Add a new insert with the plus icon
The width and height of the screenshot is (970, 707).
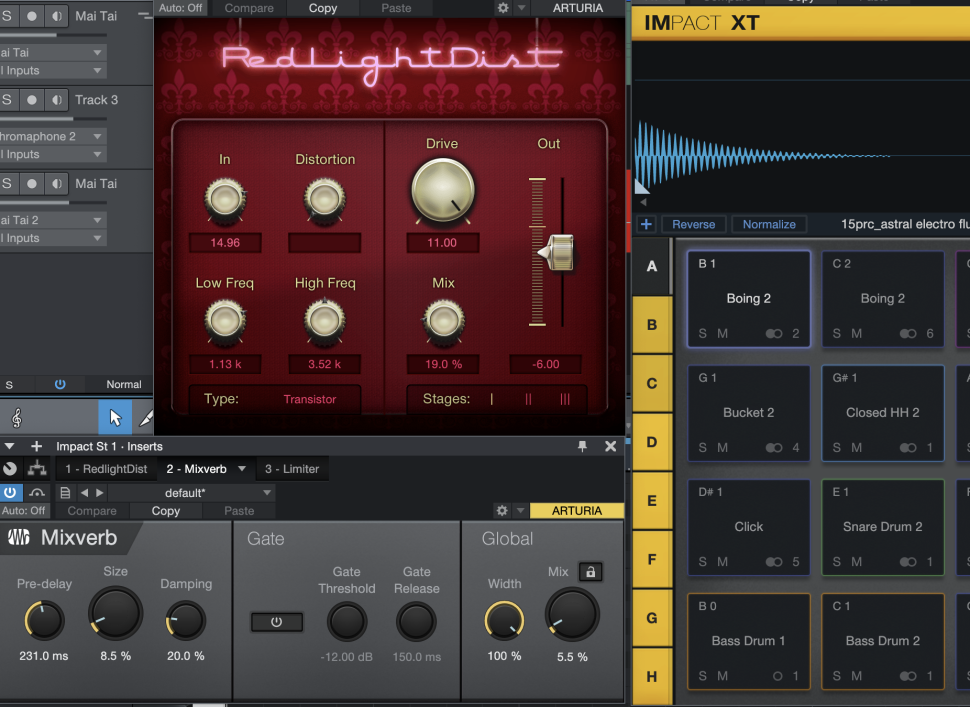[37, 446]
